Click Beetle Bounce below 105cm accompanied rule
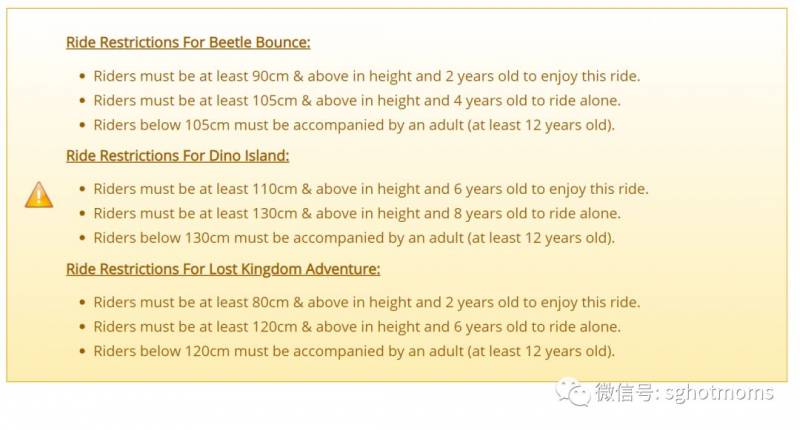 coord(354,125)
